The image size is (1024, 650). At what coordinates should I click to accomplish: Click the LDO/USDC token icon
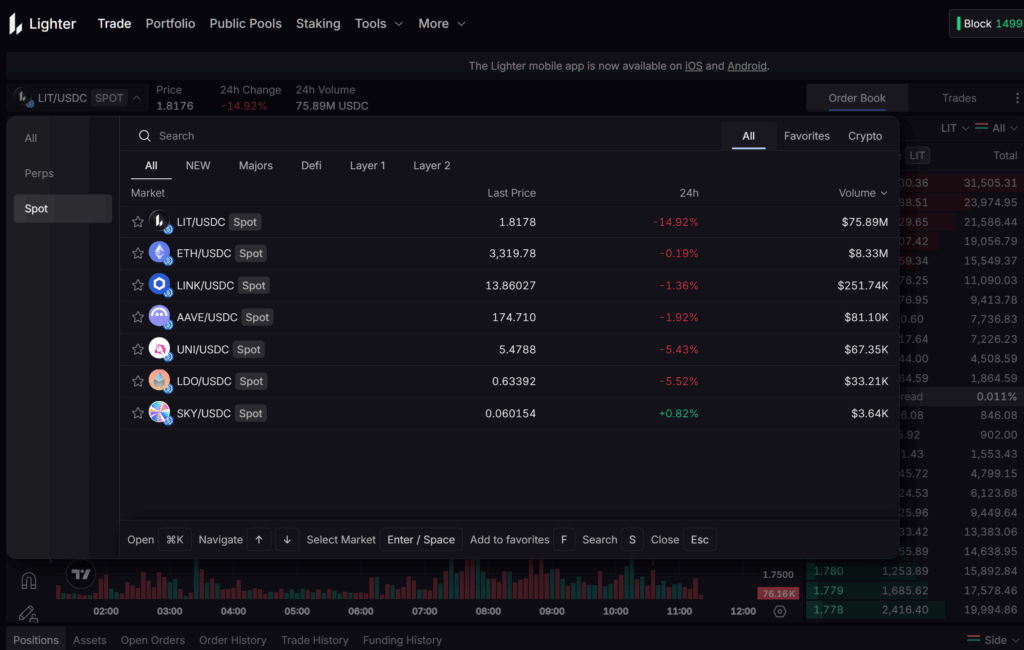(x=160, y=381)
